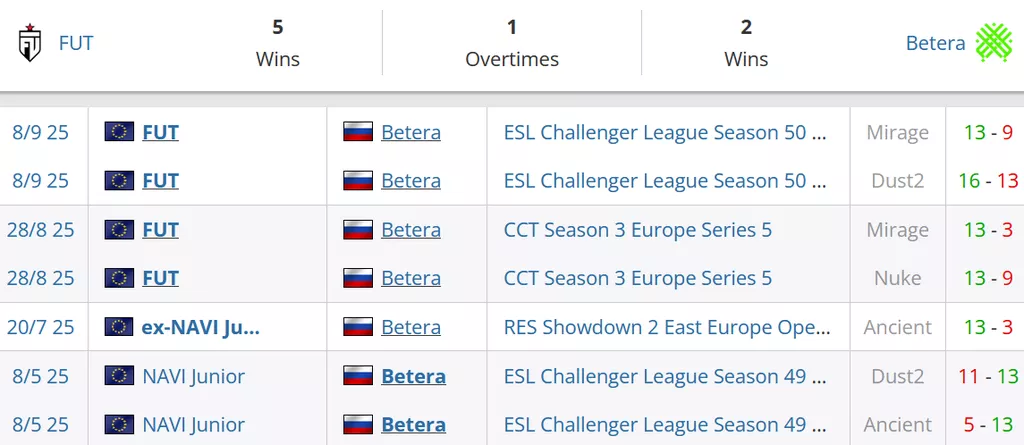Click bold Betera in 11-13 Dust2 row
This screenshot has width=1024, height=445.
coord(413,376)
